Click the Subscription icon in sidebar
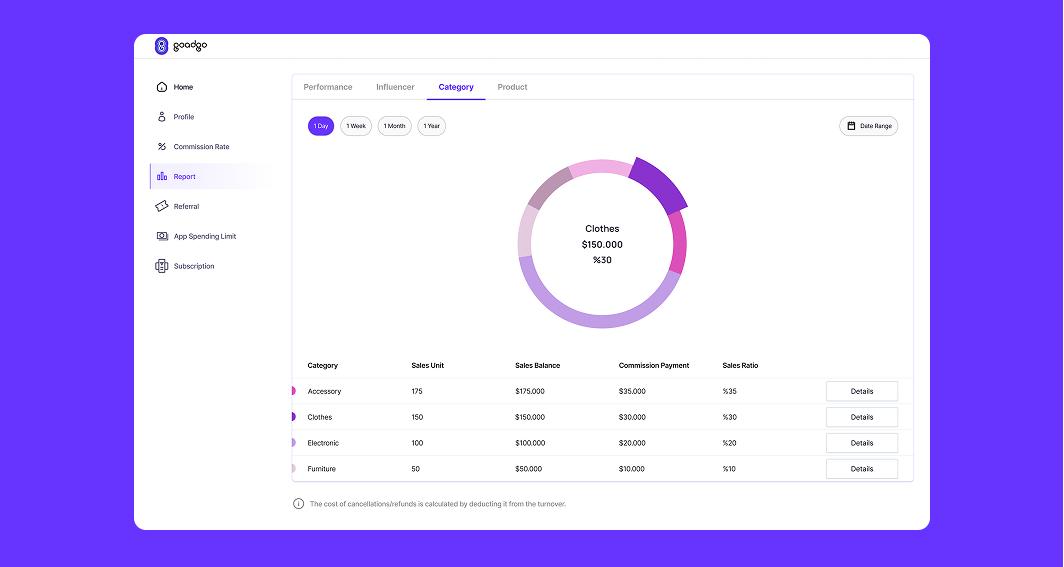 tap(162, 266)
